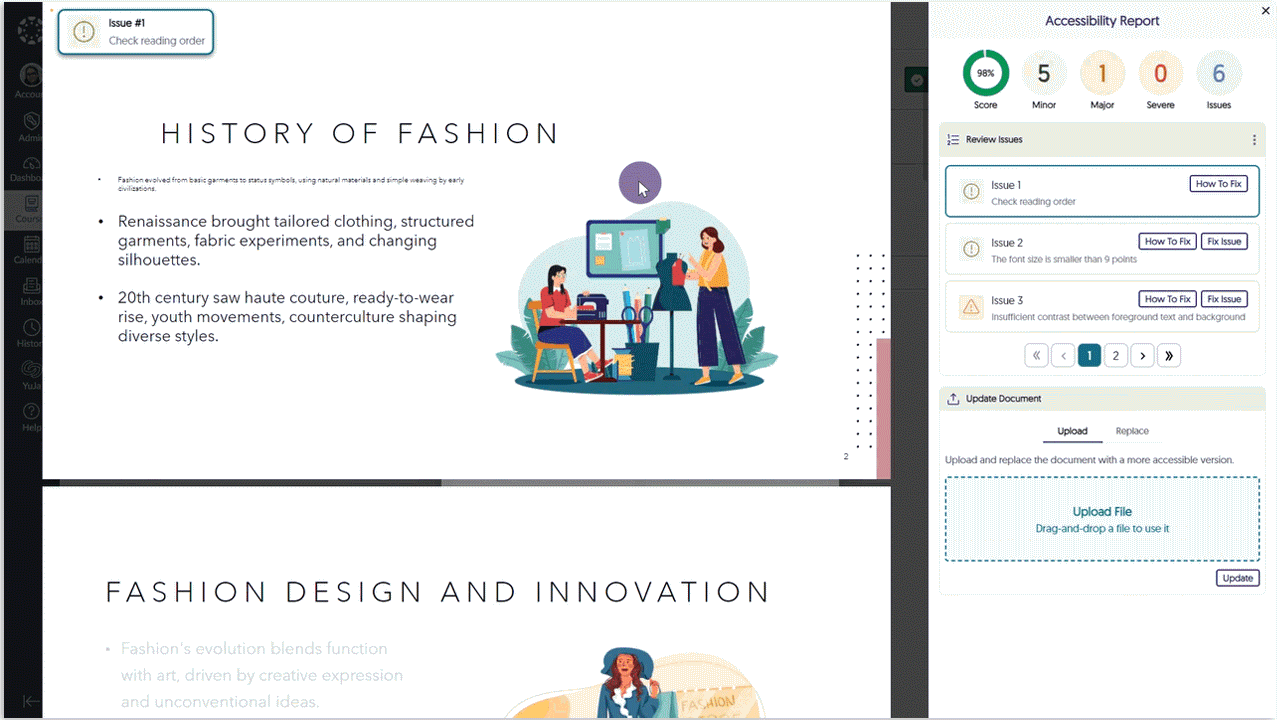Click Fix Issue for Issue 2
Viewport: 1280px width, 720px height.
[1224, 241]
